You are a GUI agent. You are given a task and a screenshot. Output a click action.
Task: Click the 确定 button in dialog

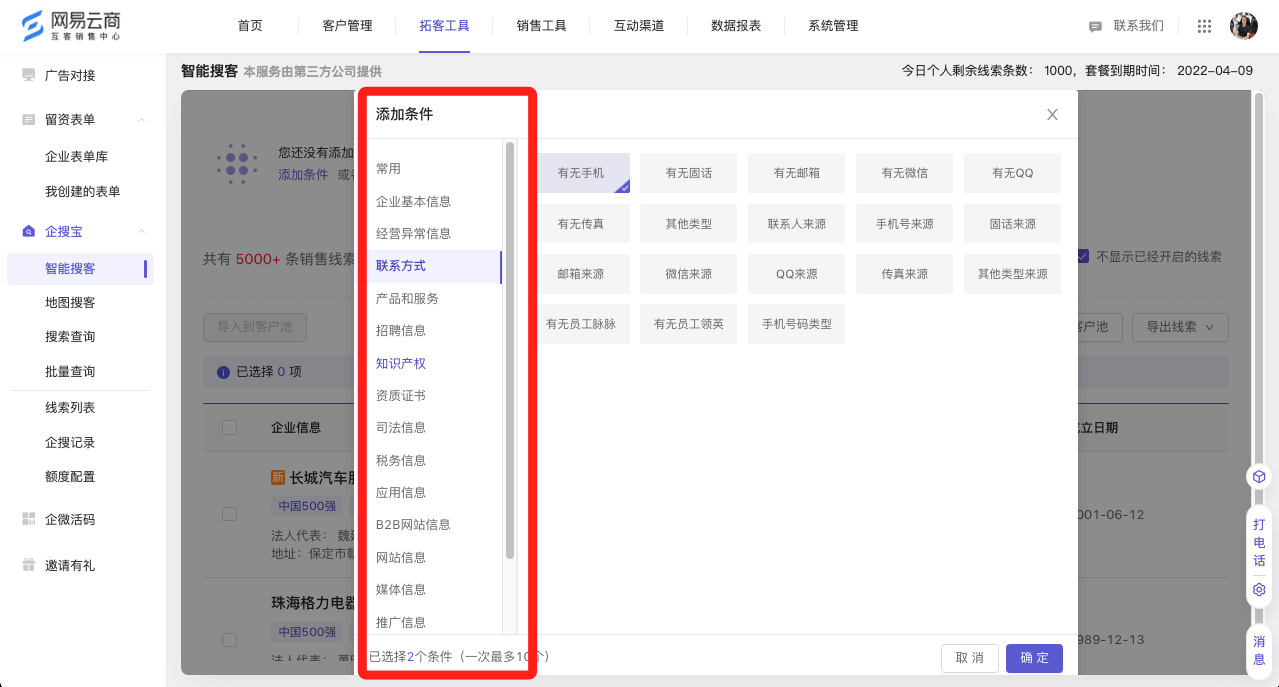click(x=1033, y=658)
